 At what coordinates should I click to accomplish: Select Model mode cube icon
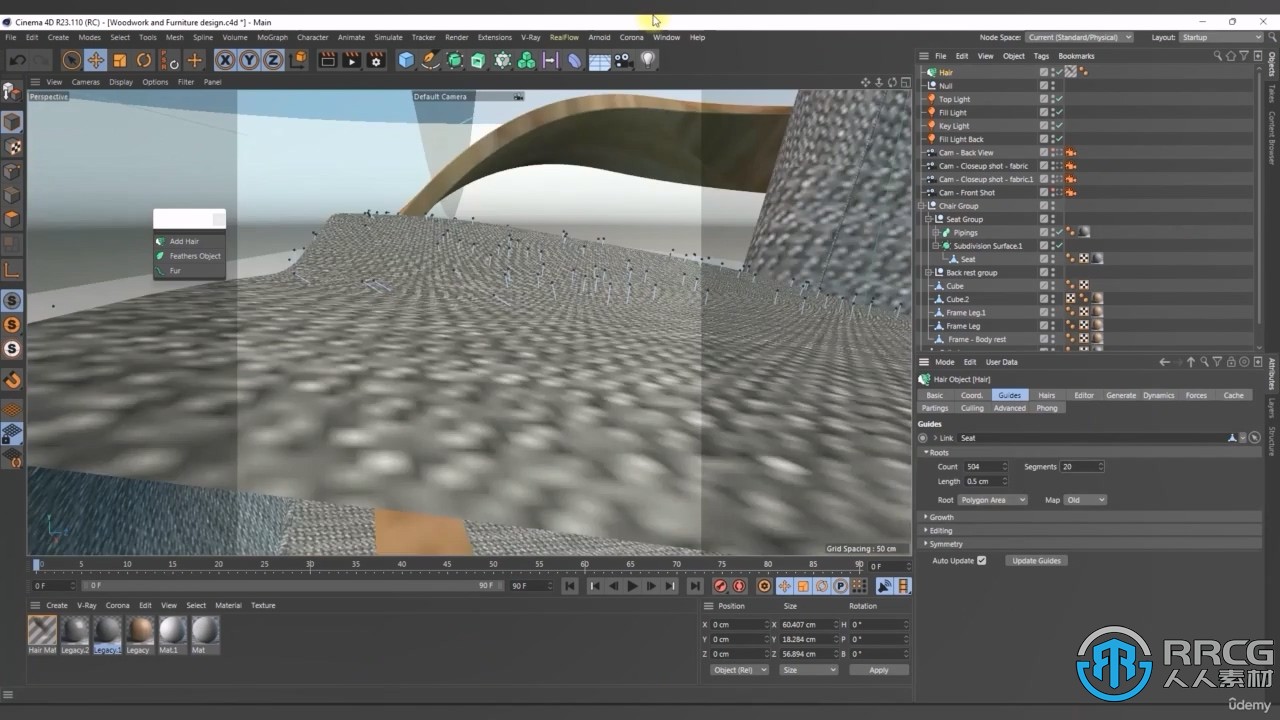(12, 122)
